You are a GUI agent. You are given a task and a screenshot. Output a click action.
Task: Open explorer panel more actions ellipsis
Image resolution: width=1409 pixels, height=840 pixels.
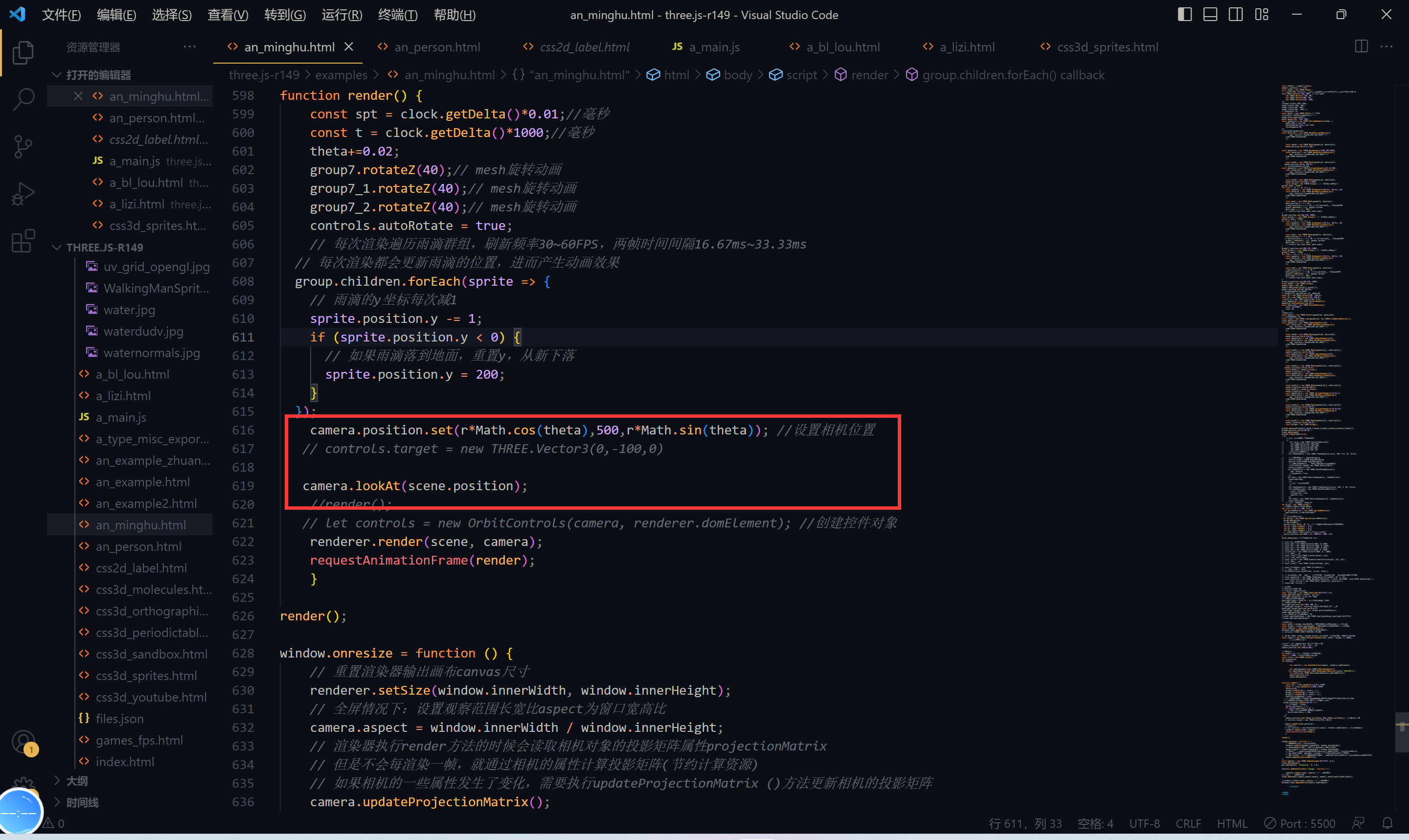[189, 47]
